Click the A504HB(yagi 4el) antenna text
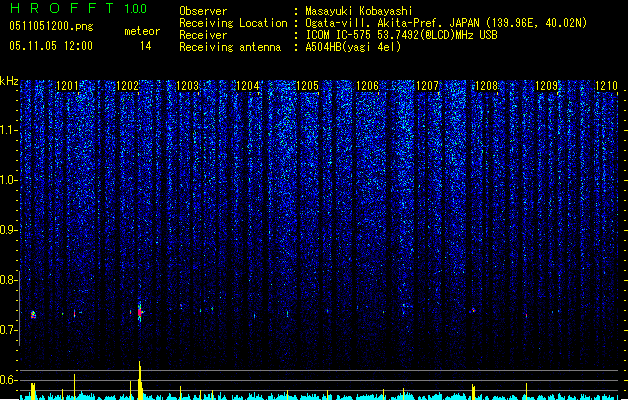 [353, 47]
